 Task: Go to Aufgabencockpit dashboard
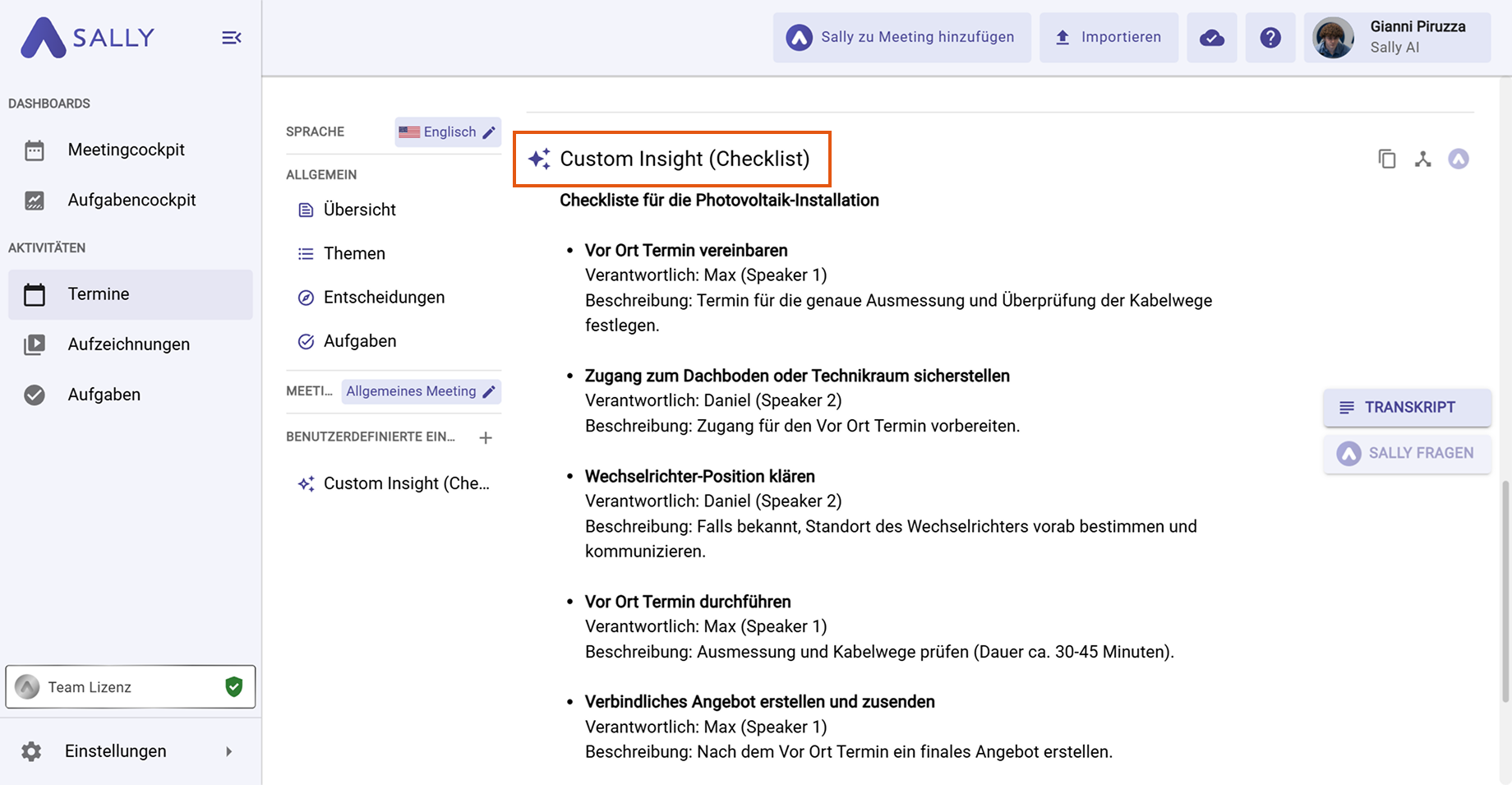point(131,201)
